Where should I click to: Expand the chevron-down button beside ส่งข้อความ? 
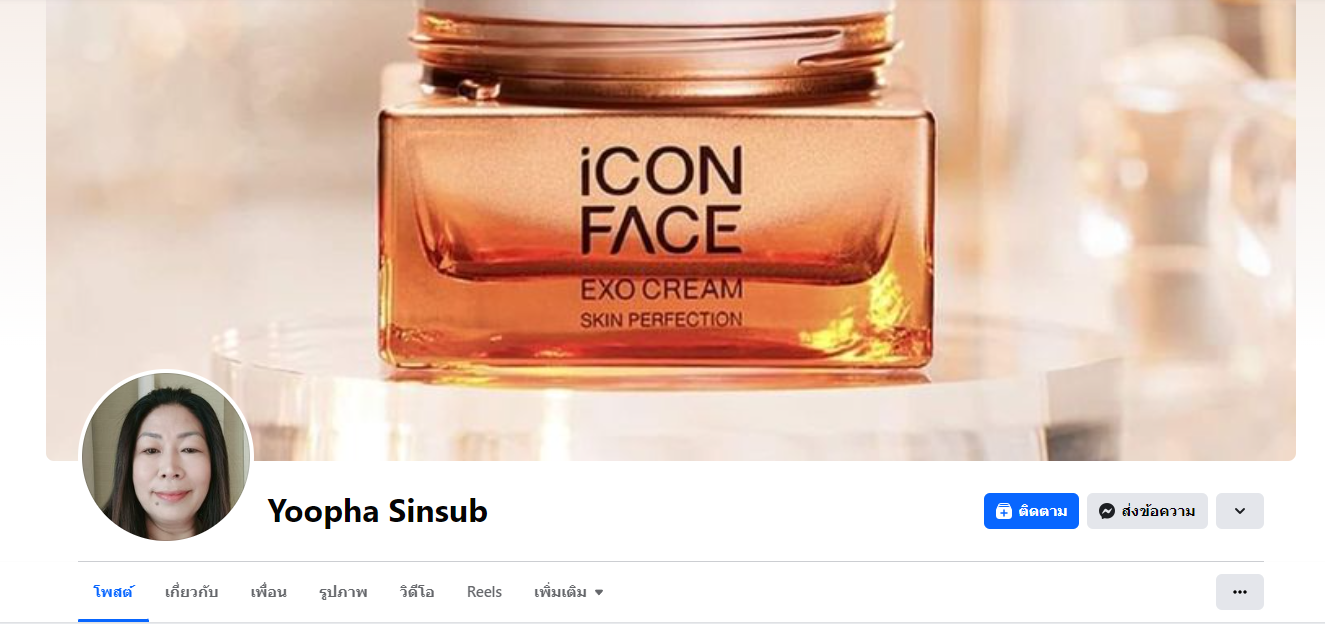pyautogui.click(x=1240, y=511)
